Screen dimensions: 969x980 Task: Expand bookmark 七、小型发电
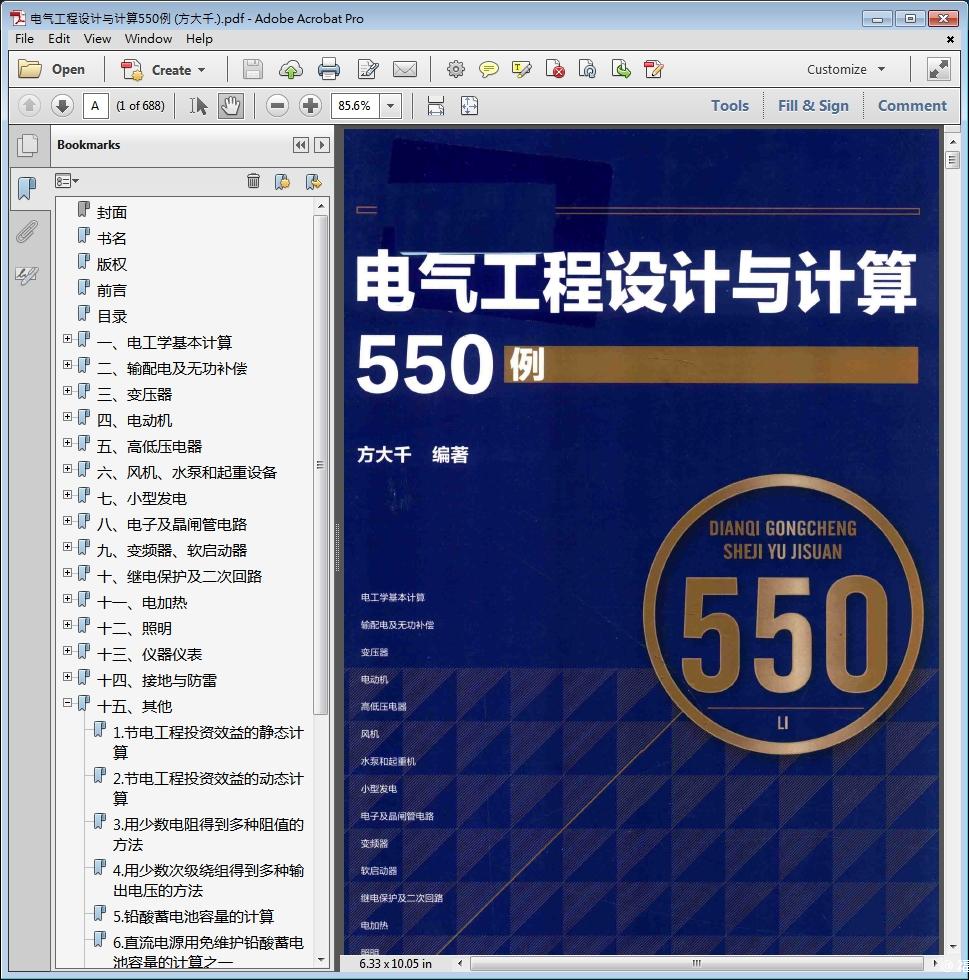click(68, 494)
